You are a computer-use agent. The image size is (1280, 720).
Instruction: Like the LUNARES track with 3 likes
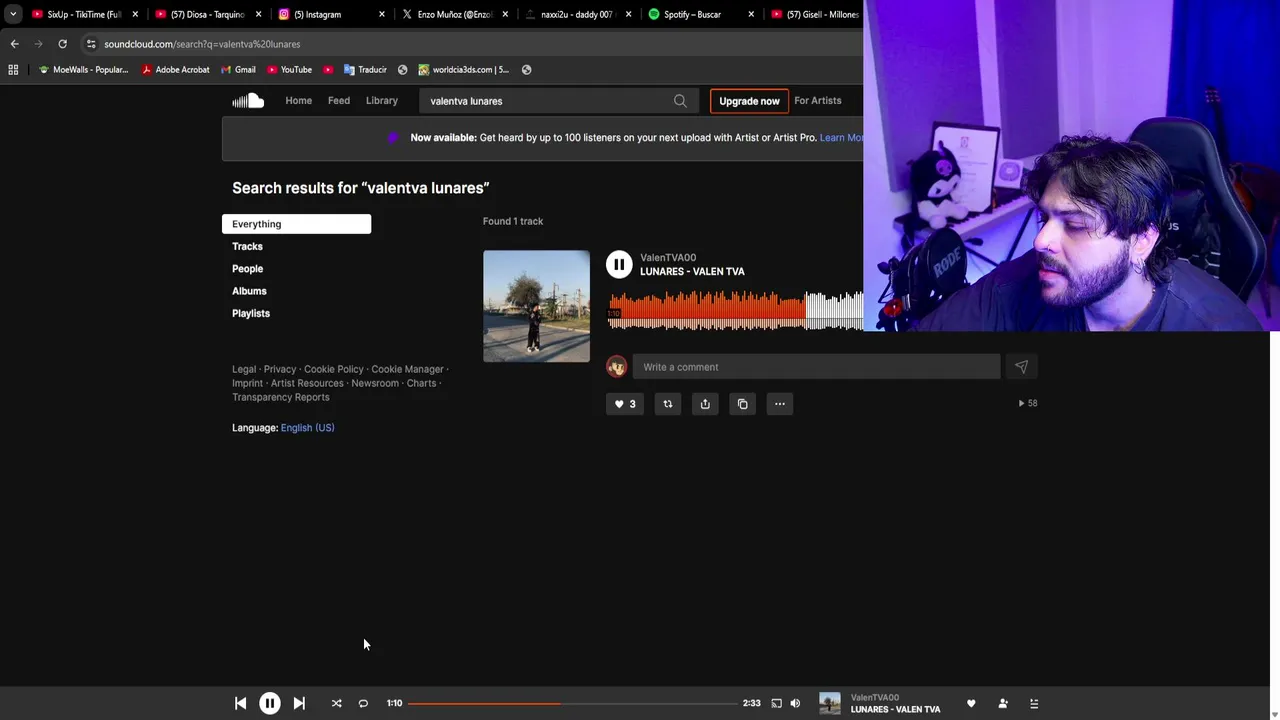625,404
